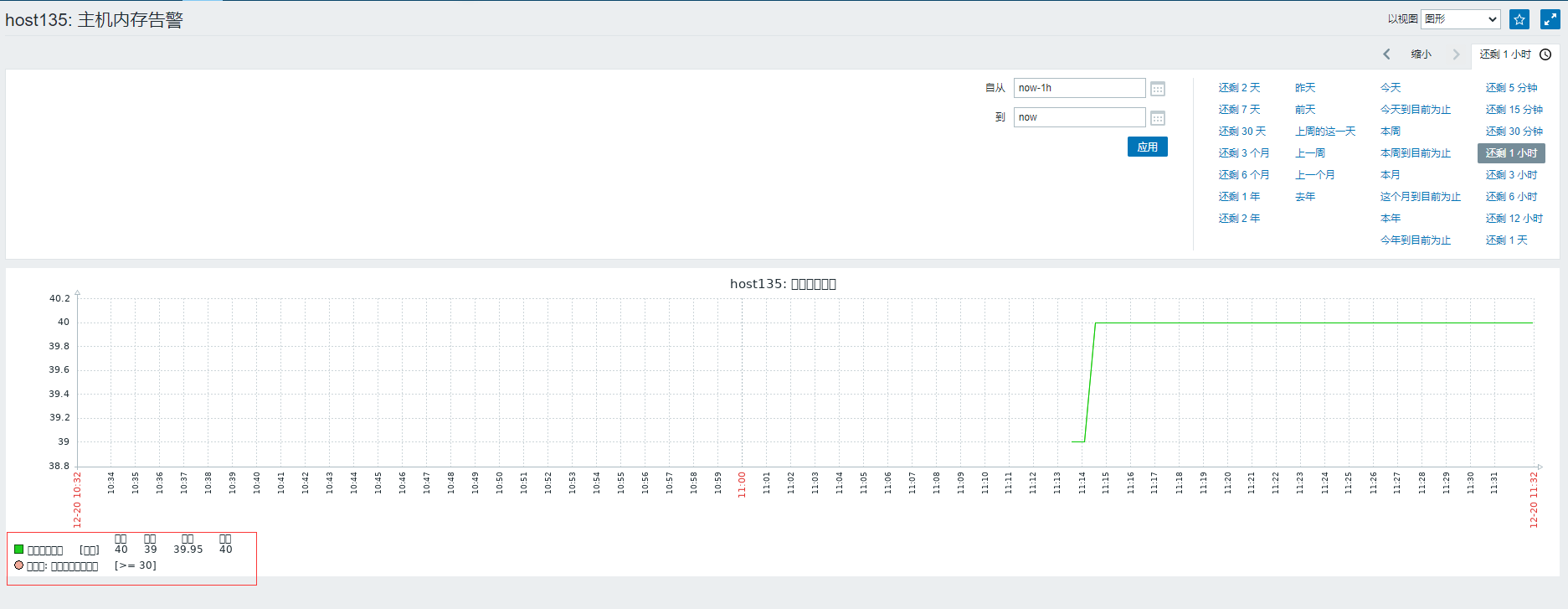Select 前天 time range
The height and width of the screenshot is (609, 1568).
tap(1305, 110)
